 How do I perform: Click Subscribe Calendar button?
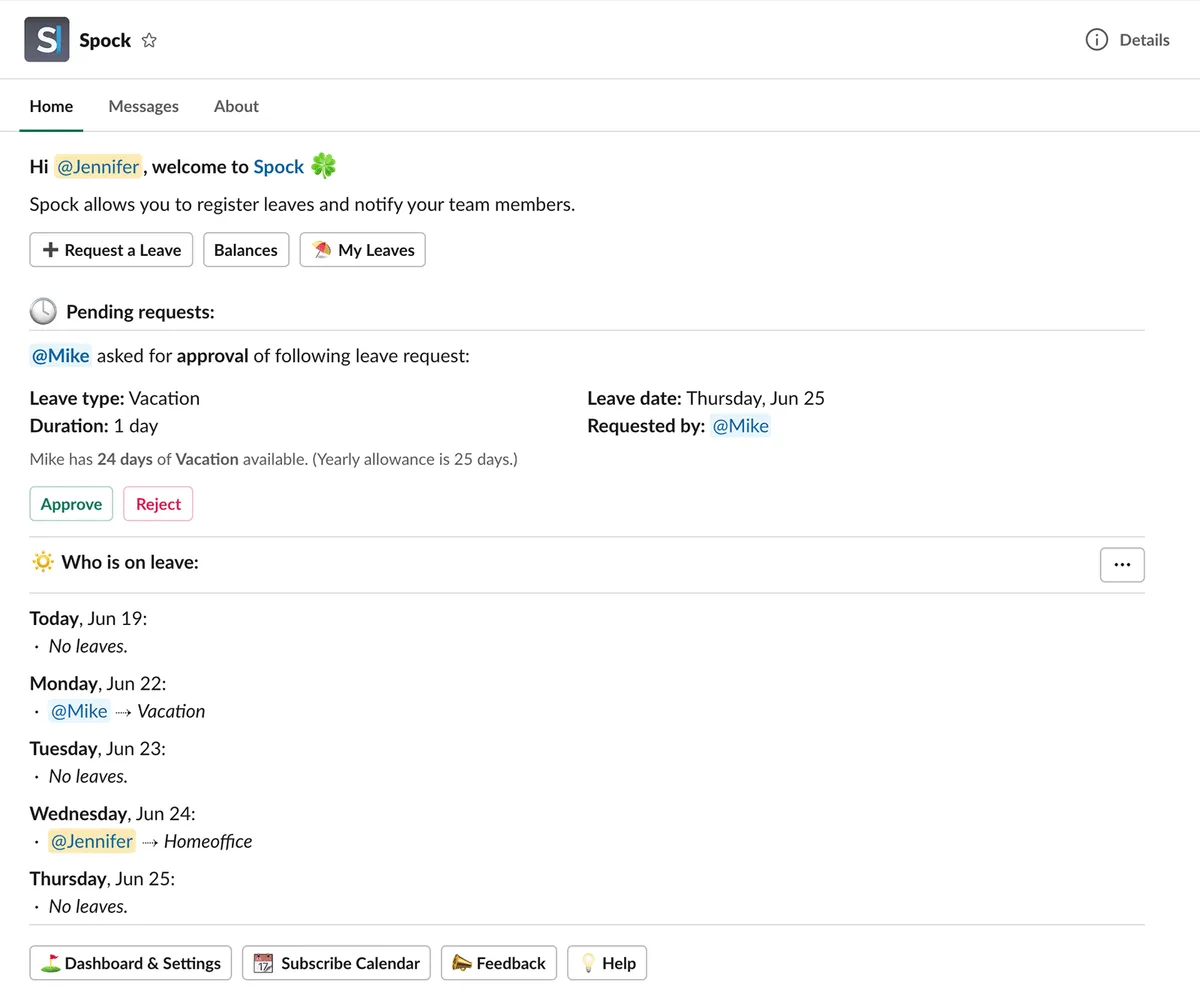point(337,963)
